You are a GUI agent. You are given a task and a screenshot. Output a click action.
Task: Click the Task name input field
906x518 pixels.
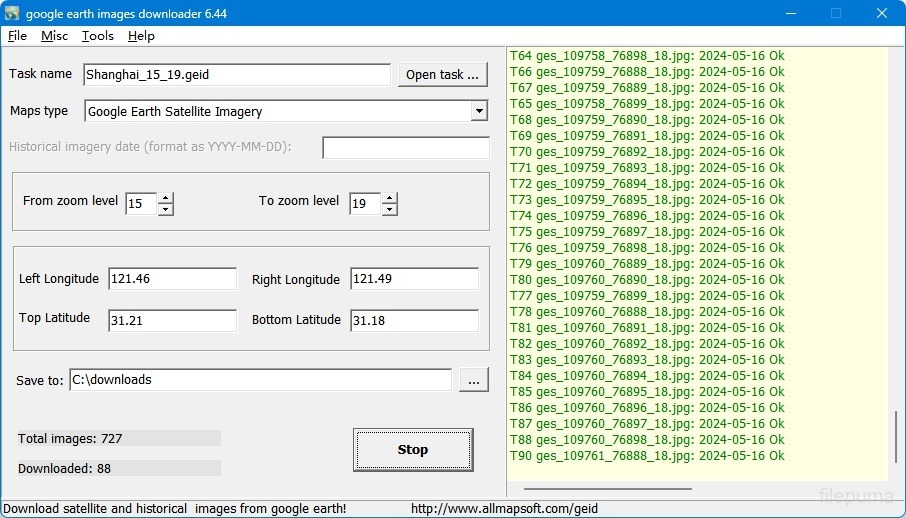[236, 75]
